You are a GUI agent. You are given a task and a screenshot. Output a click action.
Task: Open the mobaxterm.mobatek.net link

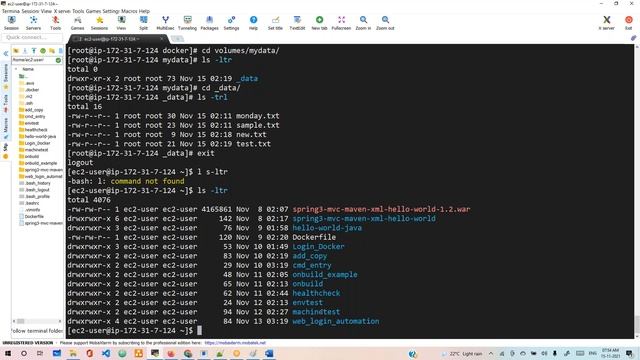point(235,343)
